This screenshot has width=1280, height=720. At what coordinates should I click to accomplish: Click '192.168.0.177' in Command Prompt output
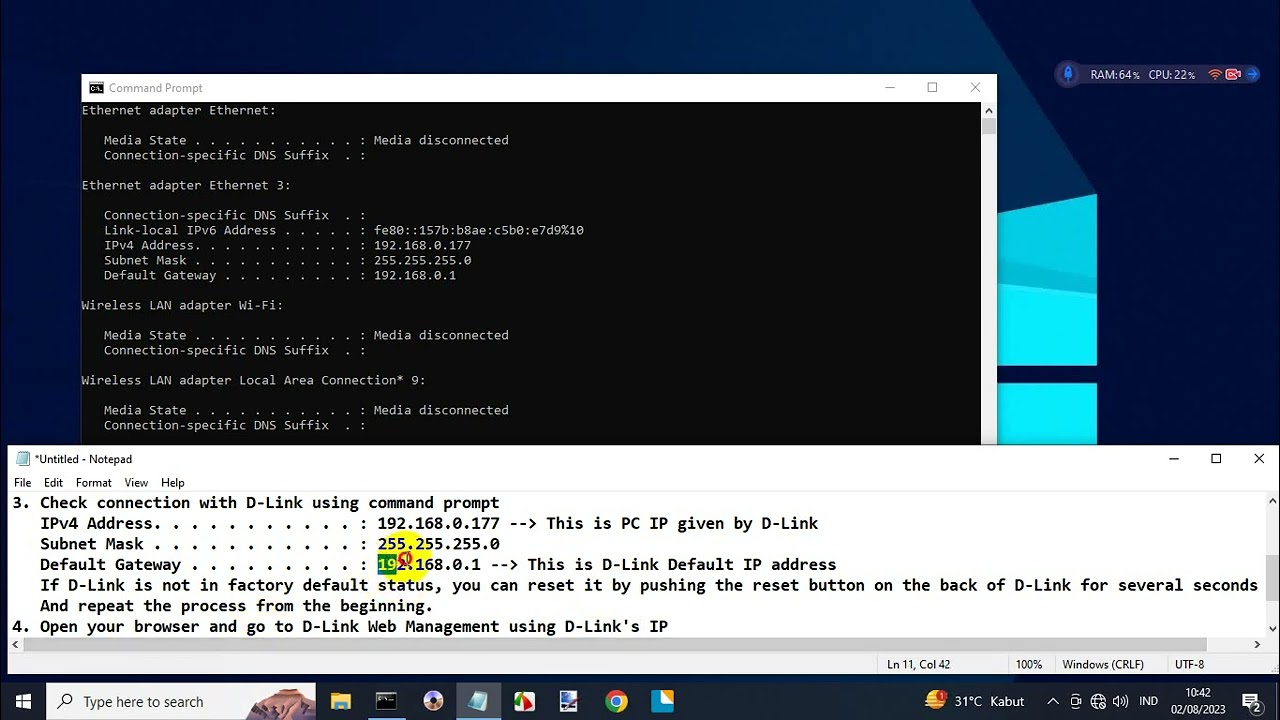point(422,245)
